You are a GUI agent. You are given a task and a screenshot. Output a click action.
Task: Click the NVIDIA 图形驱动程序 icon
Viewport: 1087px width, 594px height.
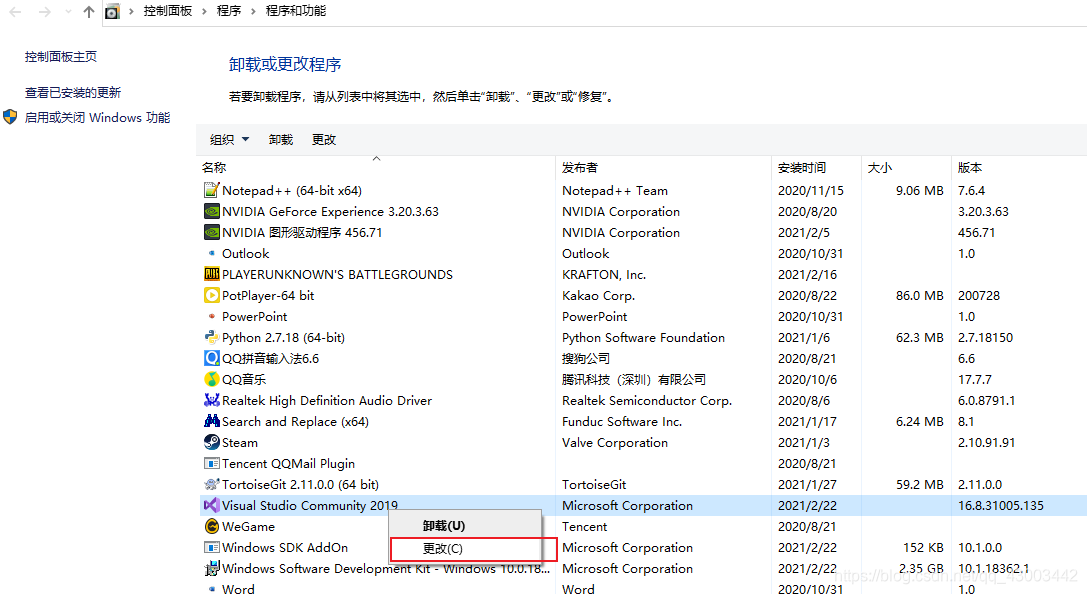click(x=211, y=232)
